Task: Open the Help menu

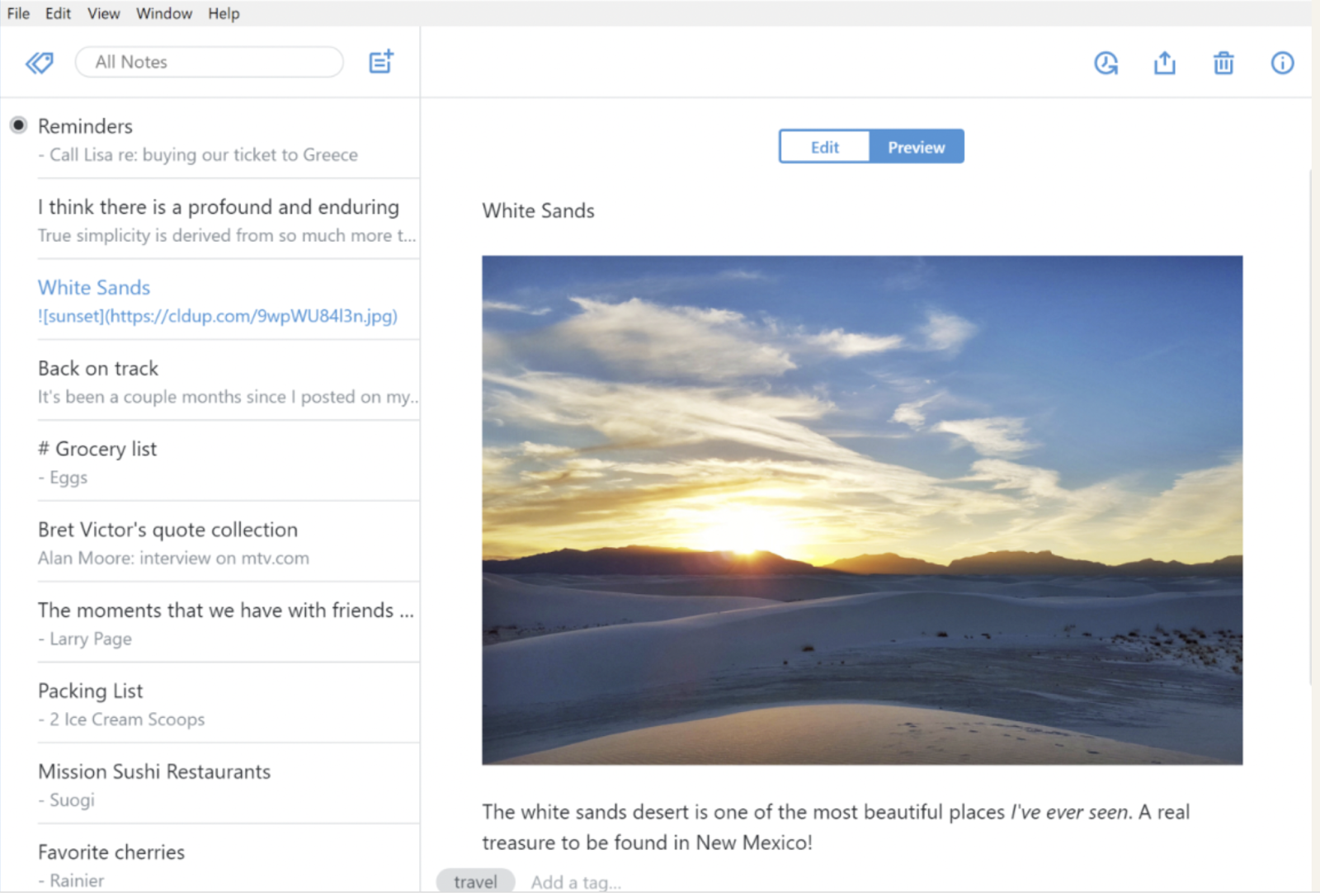Action: (x=224, y=13)
